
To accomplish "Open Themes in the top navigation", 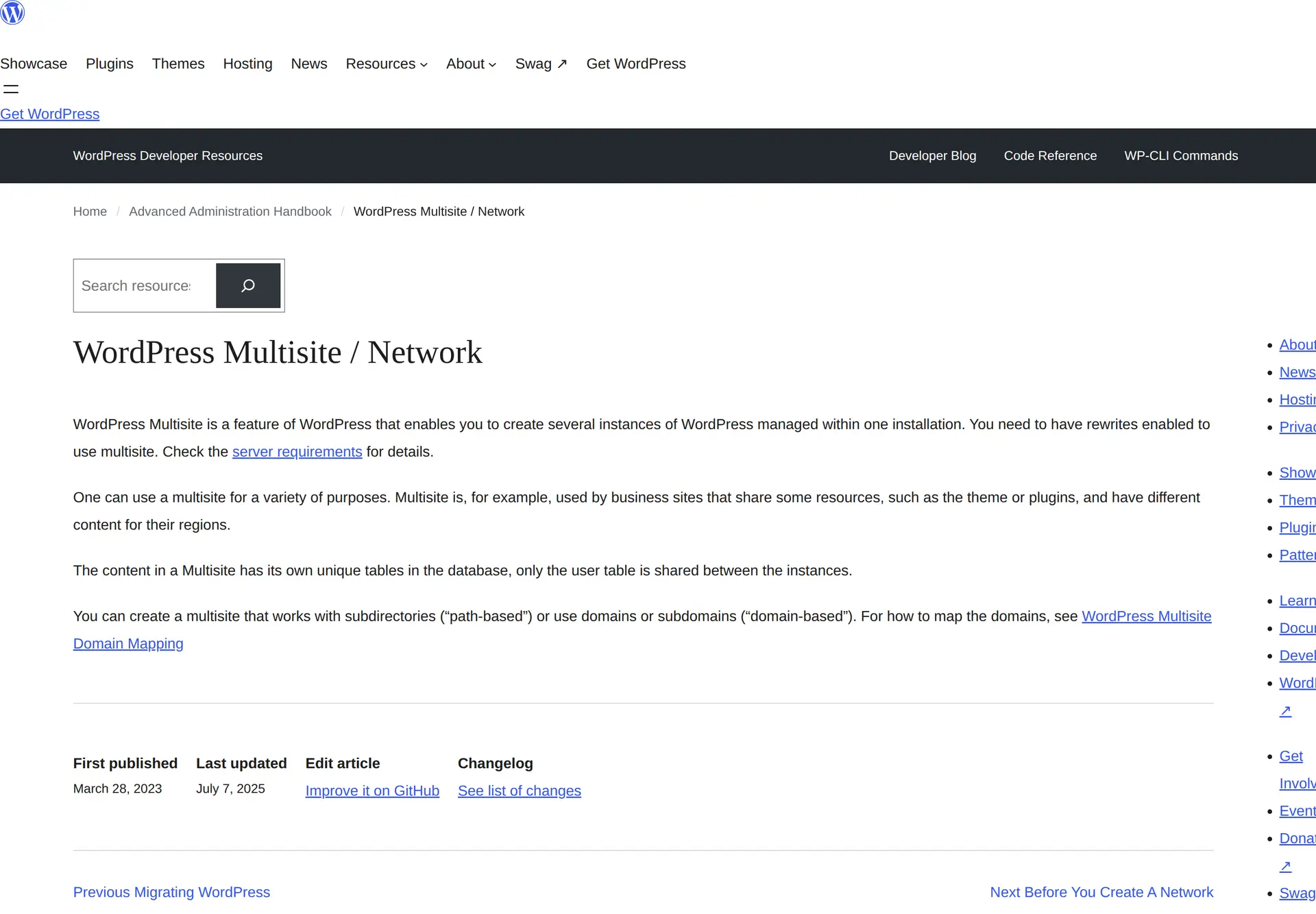I will [x=178, y=64].
